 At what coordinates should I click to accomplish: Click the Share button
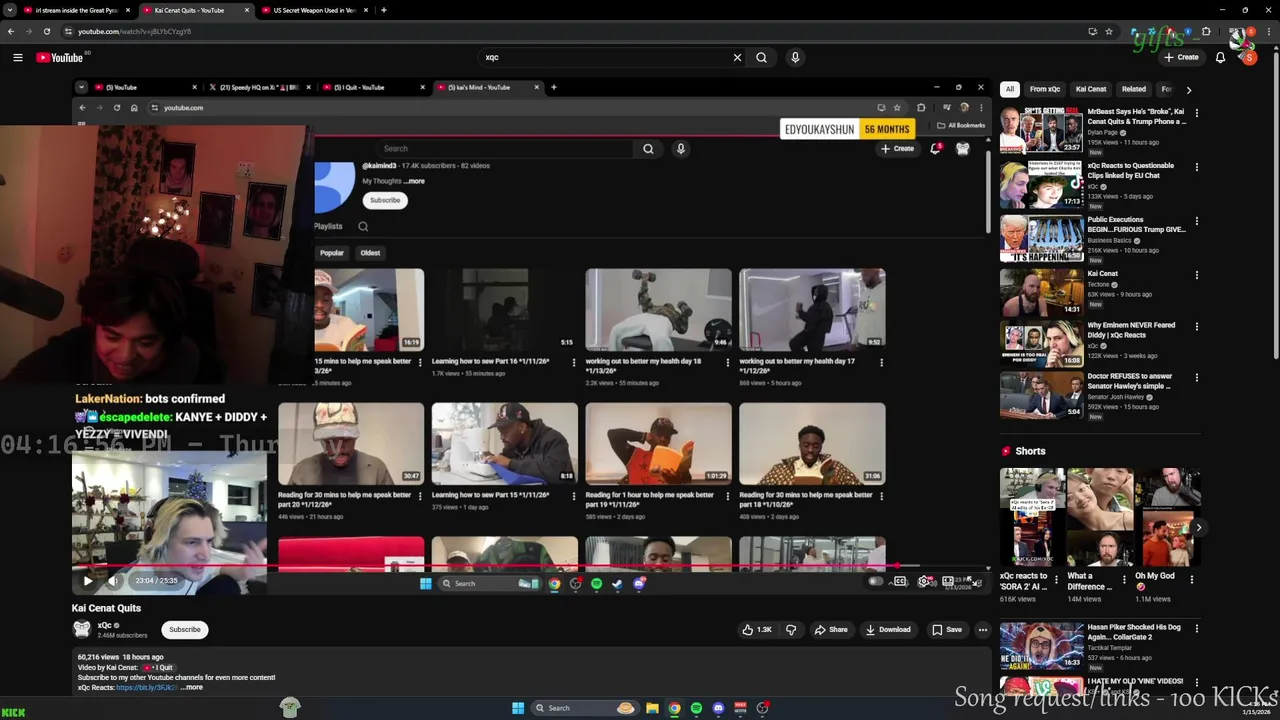(x=831, y=630)
